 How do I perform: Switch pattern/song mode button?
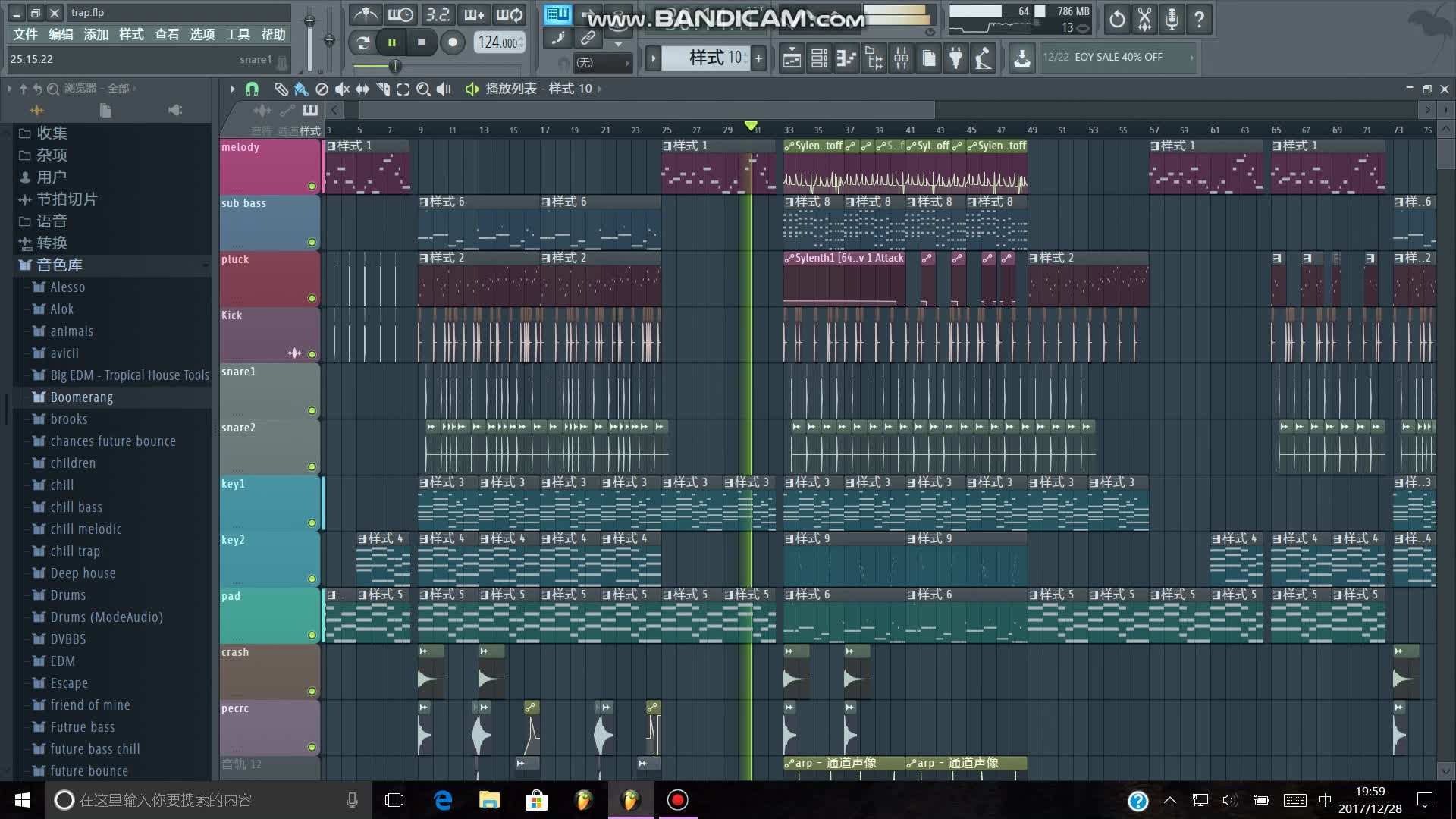[x=363, y=43]
